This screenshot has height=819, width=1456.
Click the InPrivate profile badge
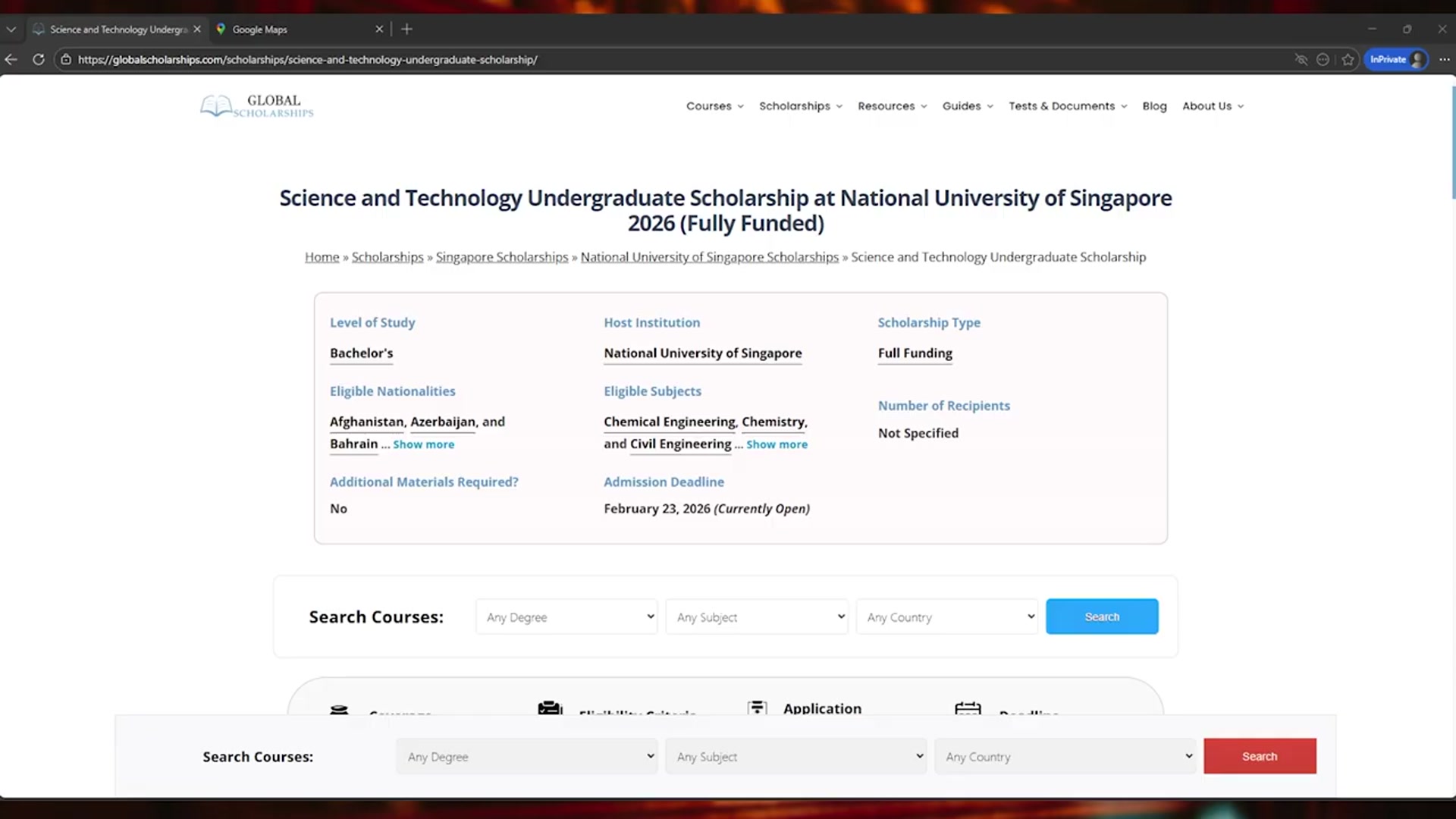[1396, 58]
